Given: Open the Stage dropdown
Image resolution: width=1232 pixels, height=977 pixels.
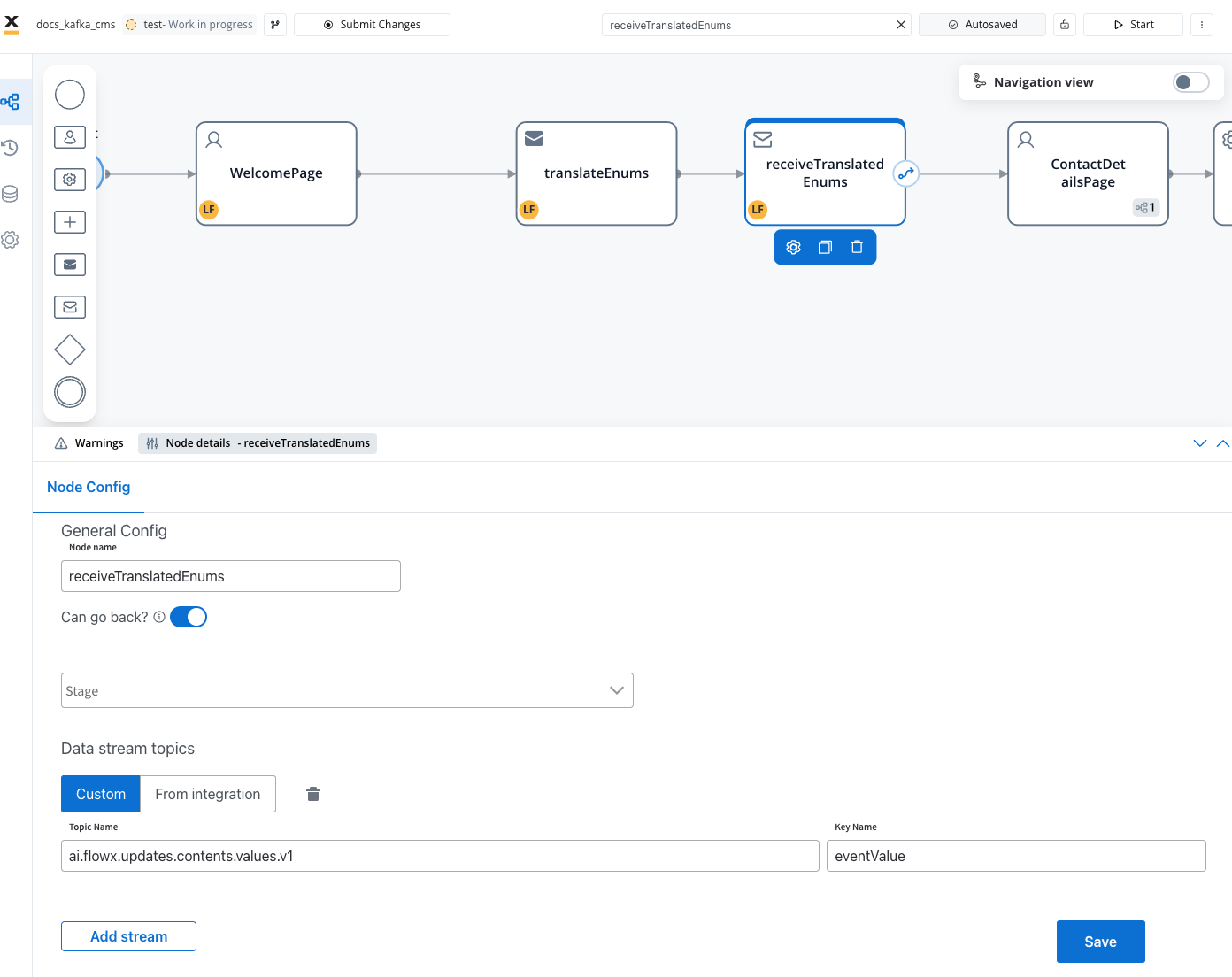Looking at the screenshot, I should click(347, 690).
